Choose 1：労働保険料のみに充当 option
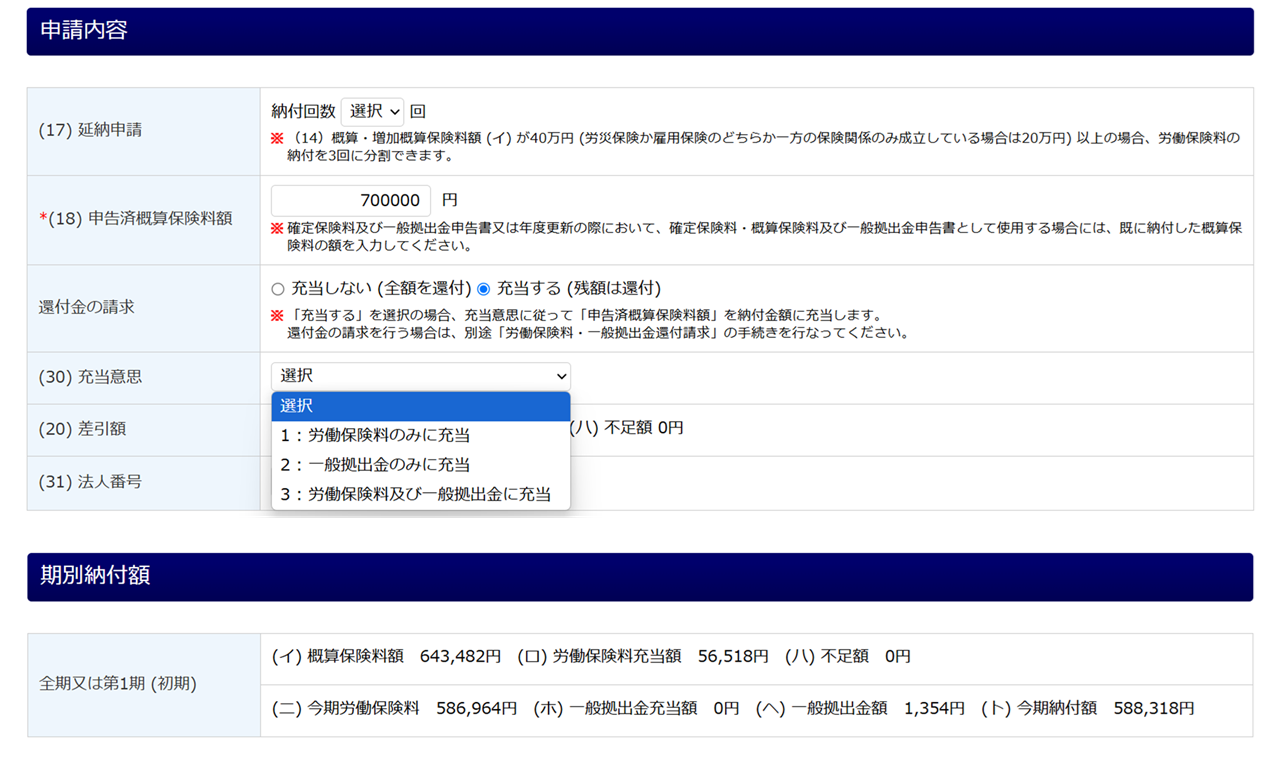Screen dimensions: 1280x759 tap(421, 435)
